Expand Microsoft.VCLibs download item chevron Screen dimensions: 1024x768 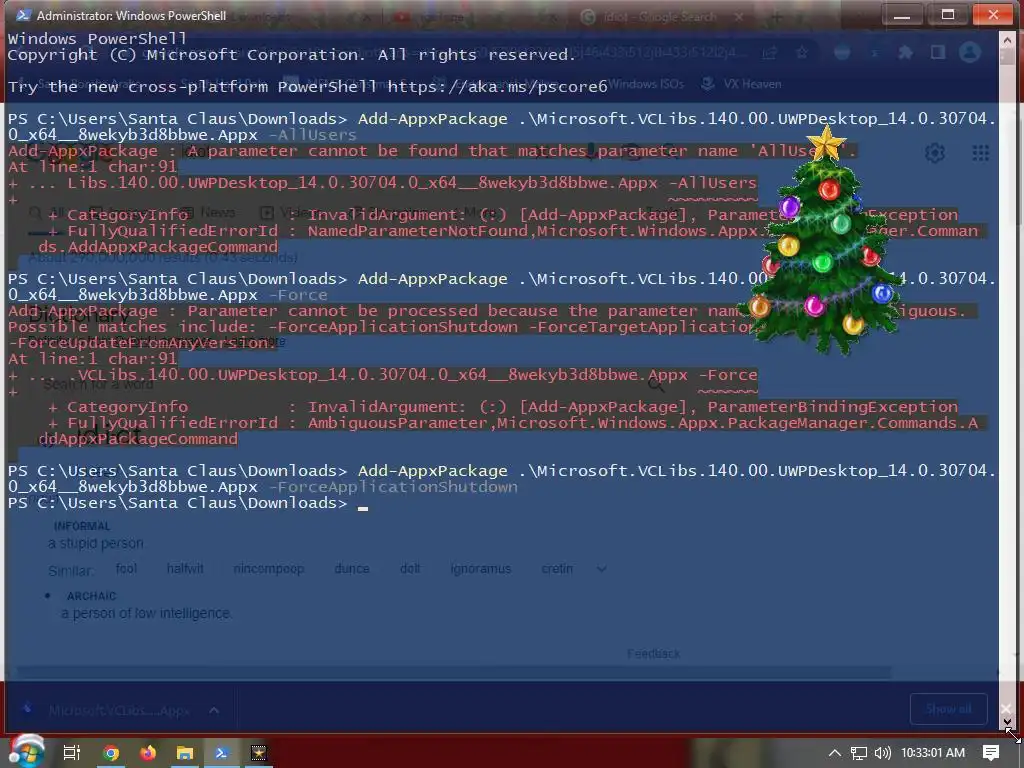(214, 710)
